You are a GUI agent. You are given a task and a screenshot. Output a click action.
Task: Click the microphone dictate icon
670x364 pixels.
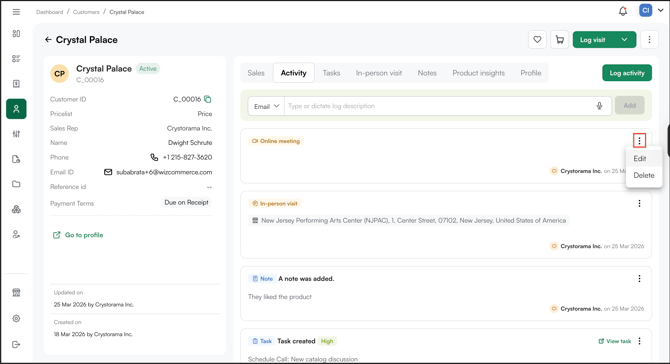(x=599, y=106)
